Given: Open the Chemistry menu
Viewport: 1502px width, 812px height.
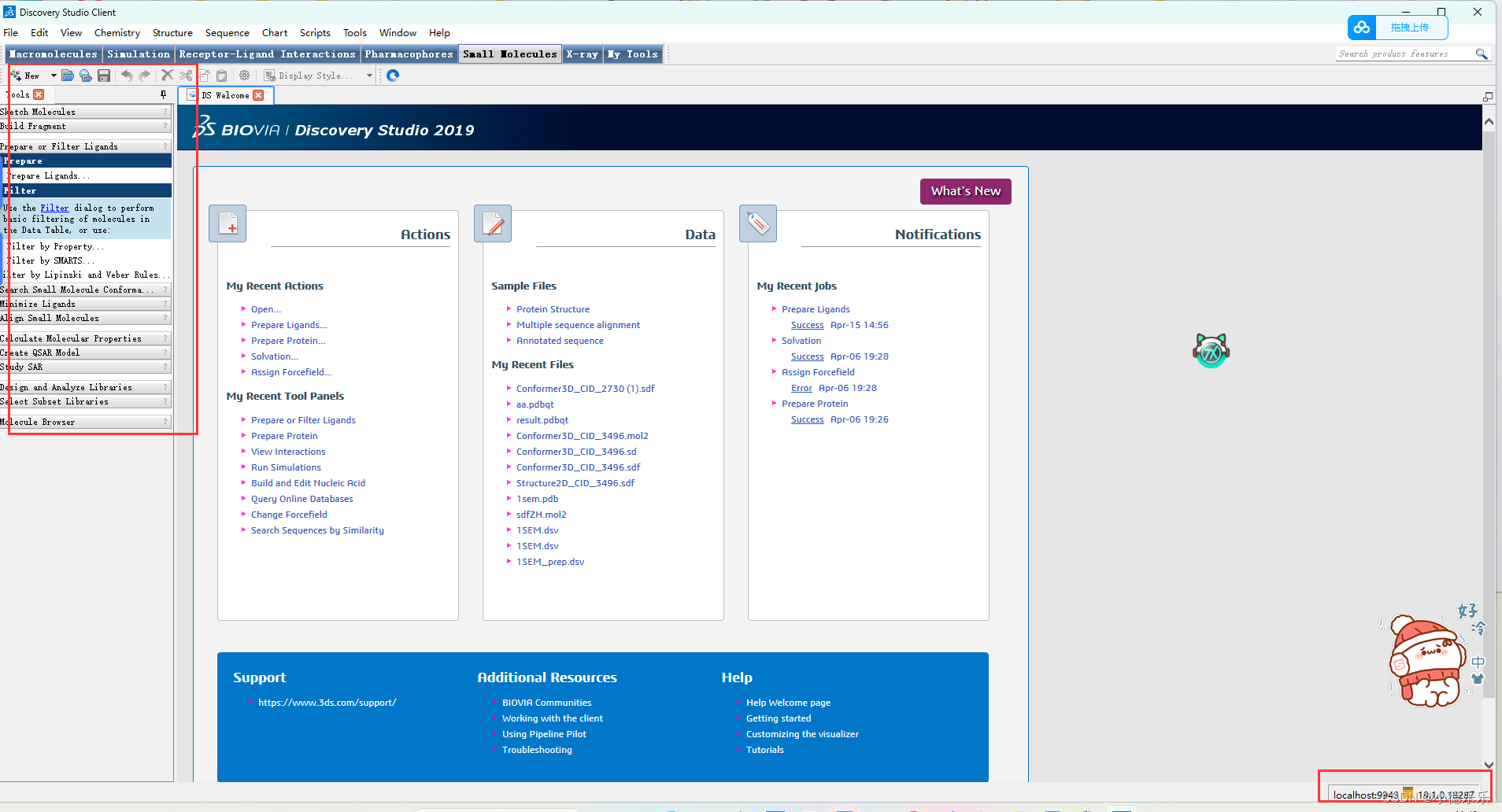Looking at the screenshot, I should [117, 33].
